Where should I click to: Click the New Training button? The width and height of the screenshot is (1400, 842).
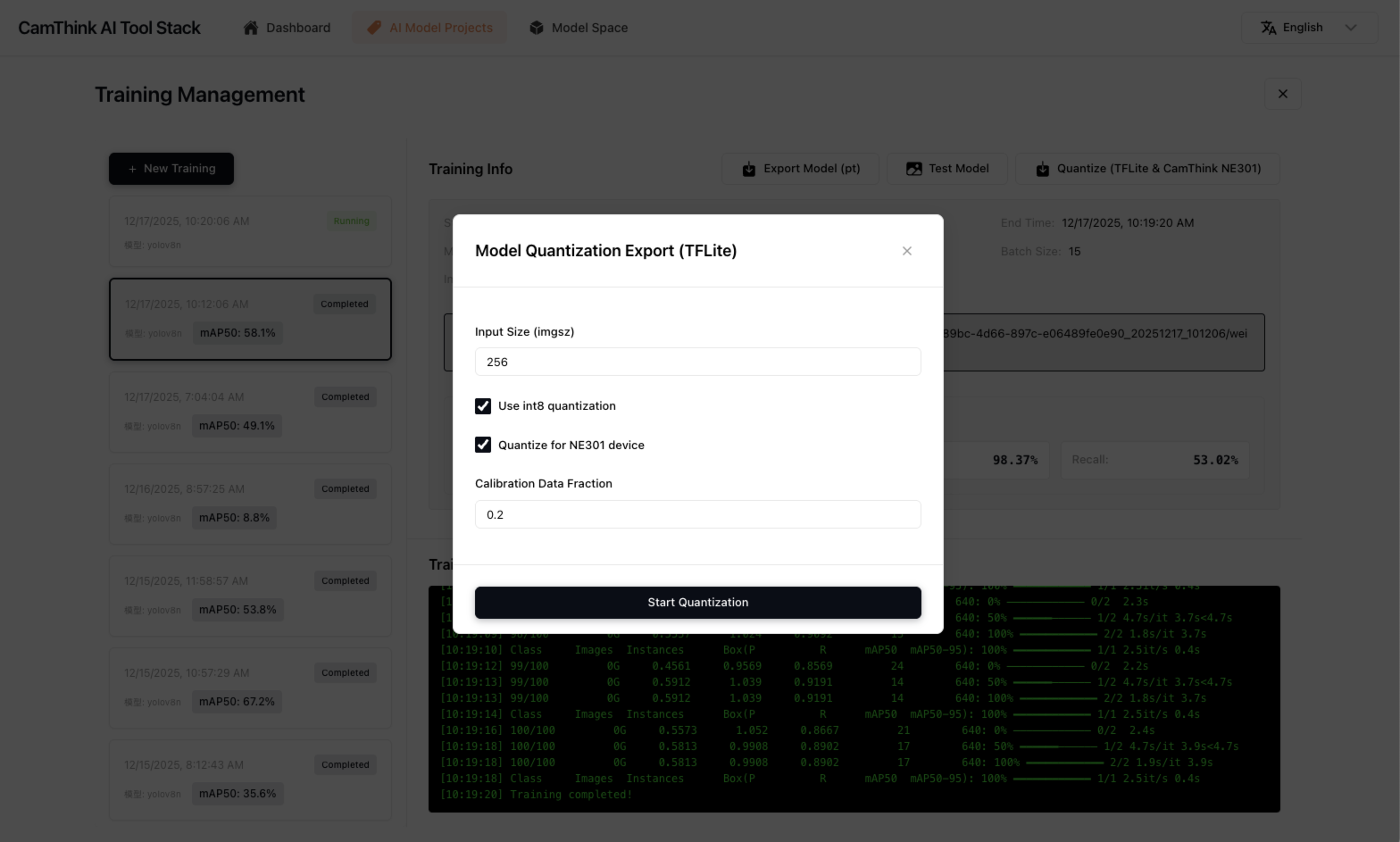click(171, 169)
